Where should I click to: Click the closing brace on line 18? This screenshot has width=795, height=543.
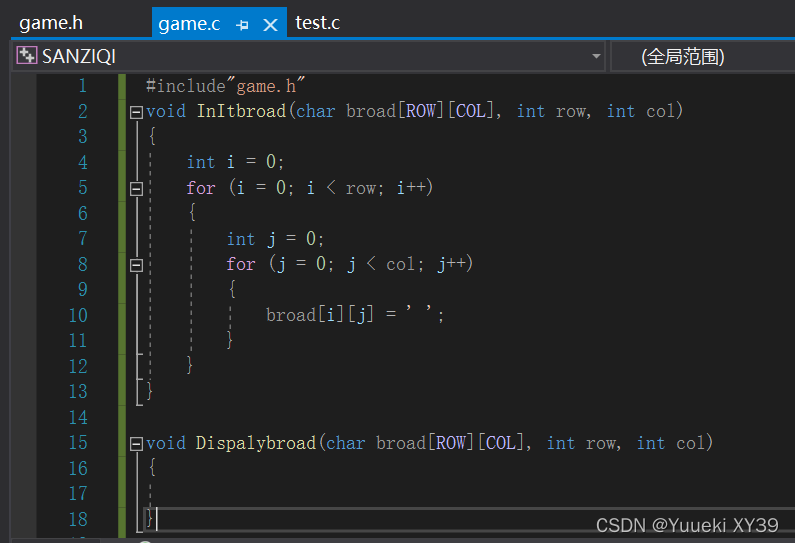[149, 519]
